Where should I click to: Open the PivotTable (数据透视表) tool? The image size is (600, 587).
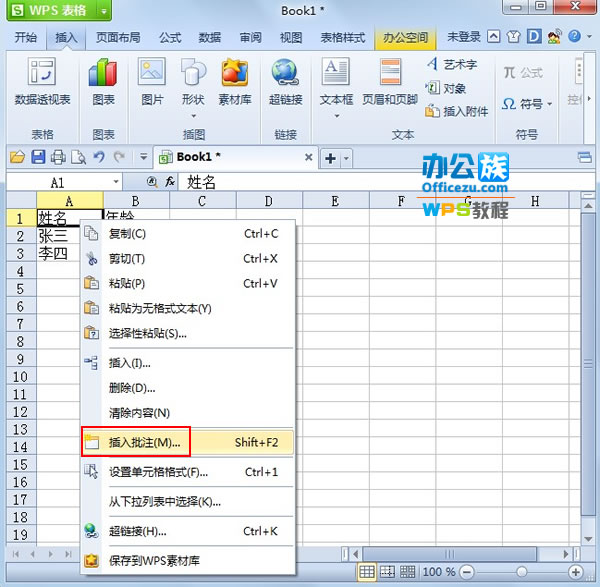[42, 82]
